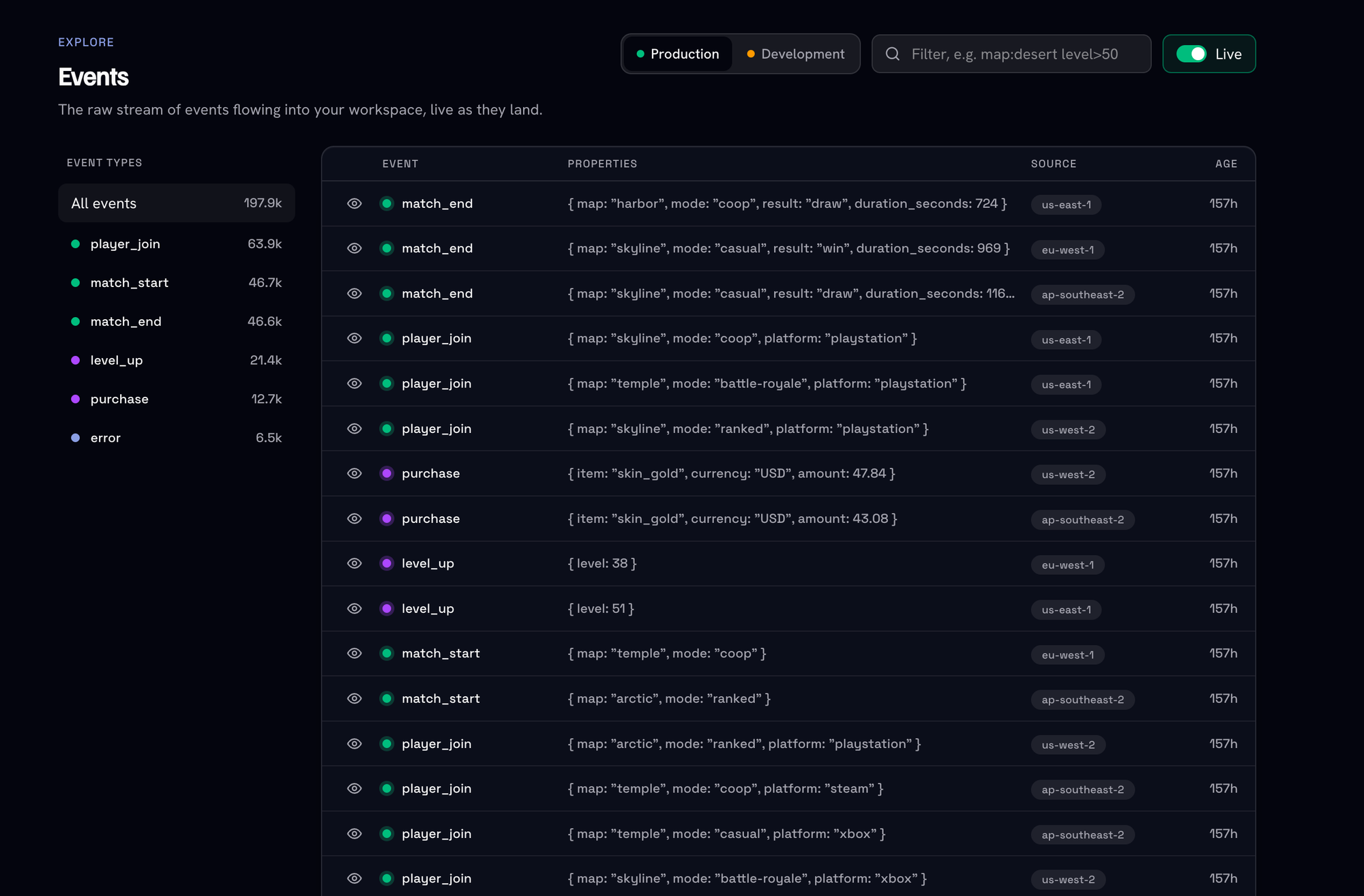Toggle the Live streaming switch off
Image resolution: width=1364 pixels, height=896 pixels.
[x=1191, y=54]
